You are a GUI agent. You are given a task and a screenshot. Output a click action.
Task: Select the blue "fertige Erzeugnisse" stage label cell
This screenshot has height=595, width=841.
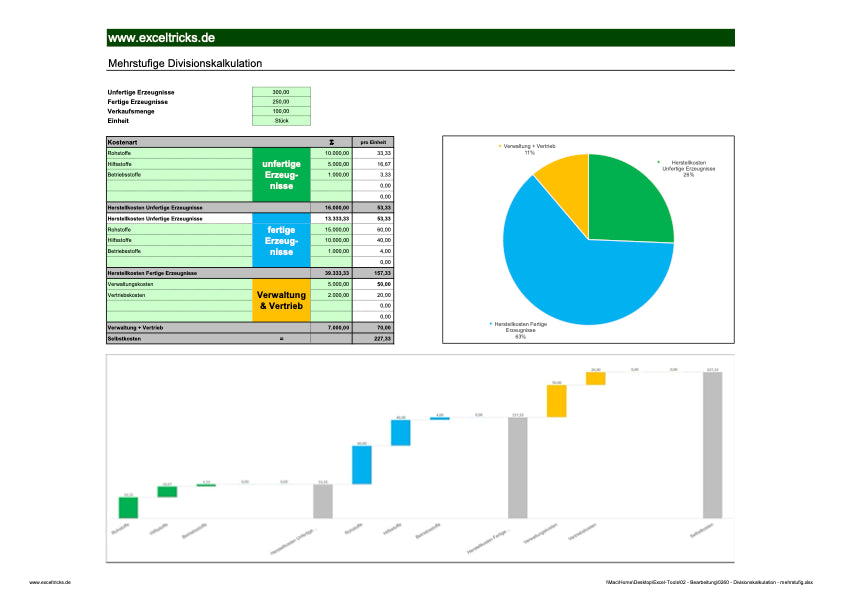(x=282, y=240)
